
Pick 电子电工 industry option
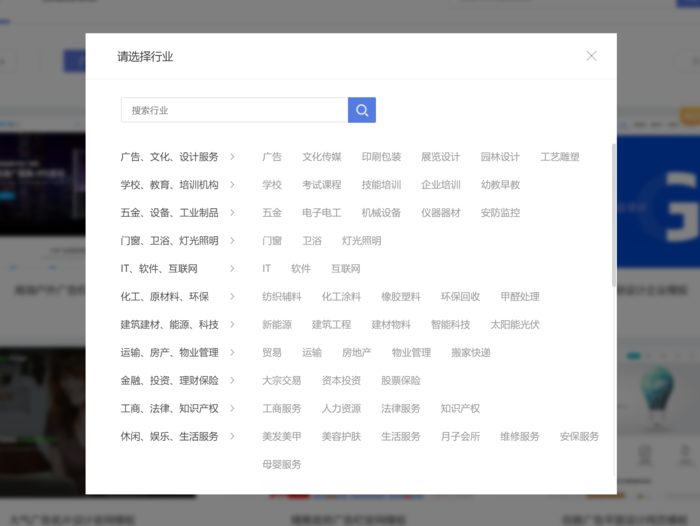point(322,213)
